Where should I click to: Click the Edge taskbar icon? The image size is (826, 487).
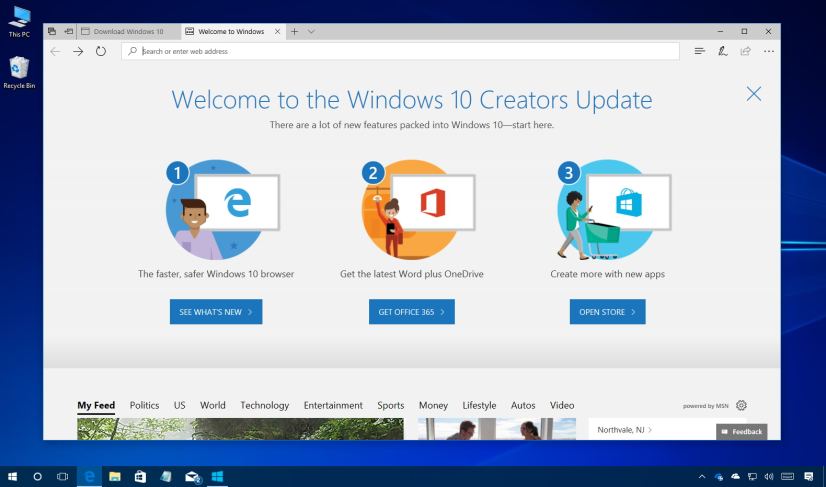pos(89,476)
